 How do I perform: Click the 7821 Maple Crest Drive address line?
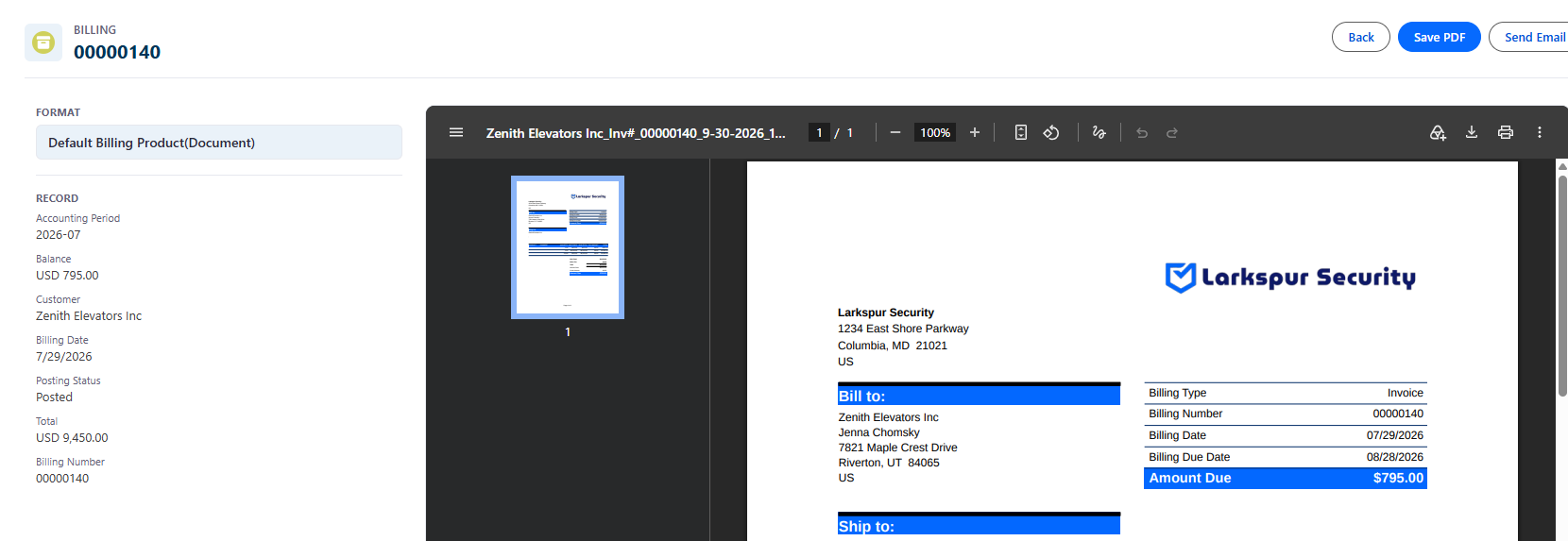click(x=897, y=448)
